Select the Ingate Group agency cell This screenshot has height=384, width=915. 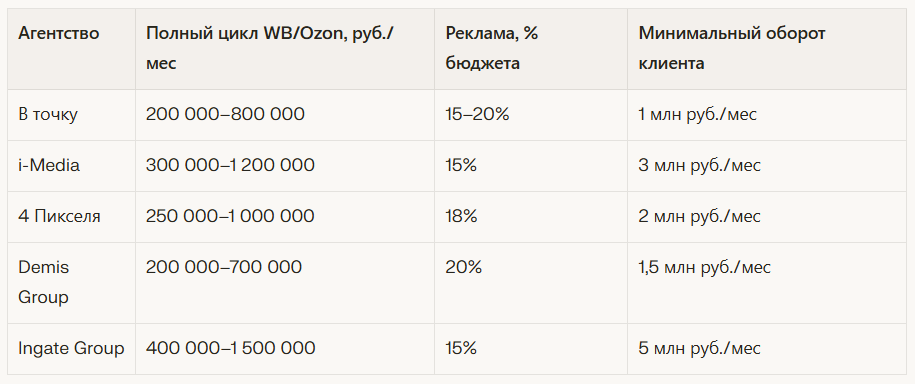click(x=71, y=348)
